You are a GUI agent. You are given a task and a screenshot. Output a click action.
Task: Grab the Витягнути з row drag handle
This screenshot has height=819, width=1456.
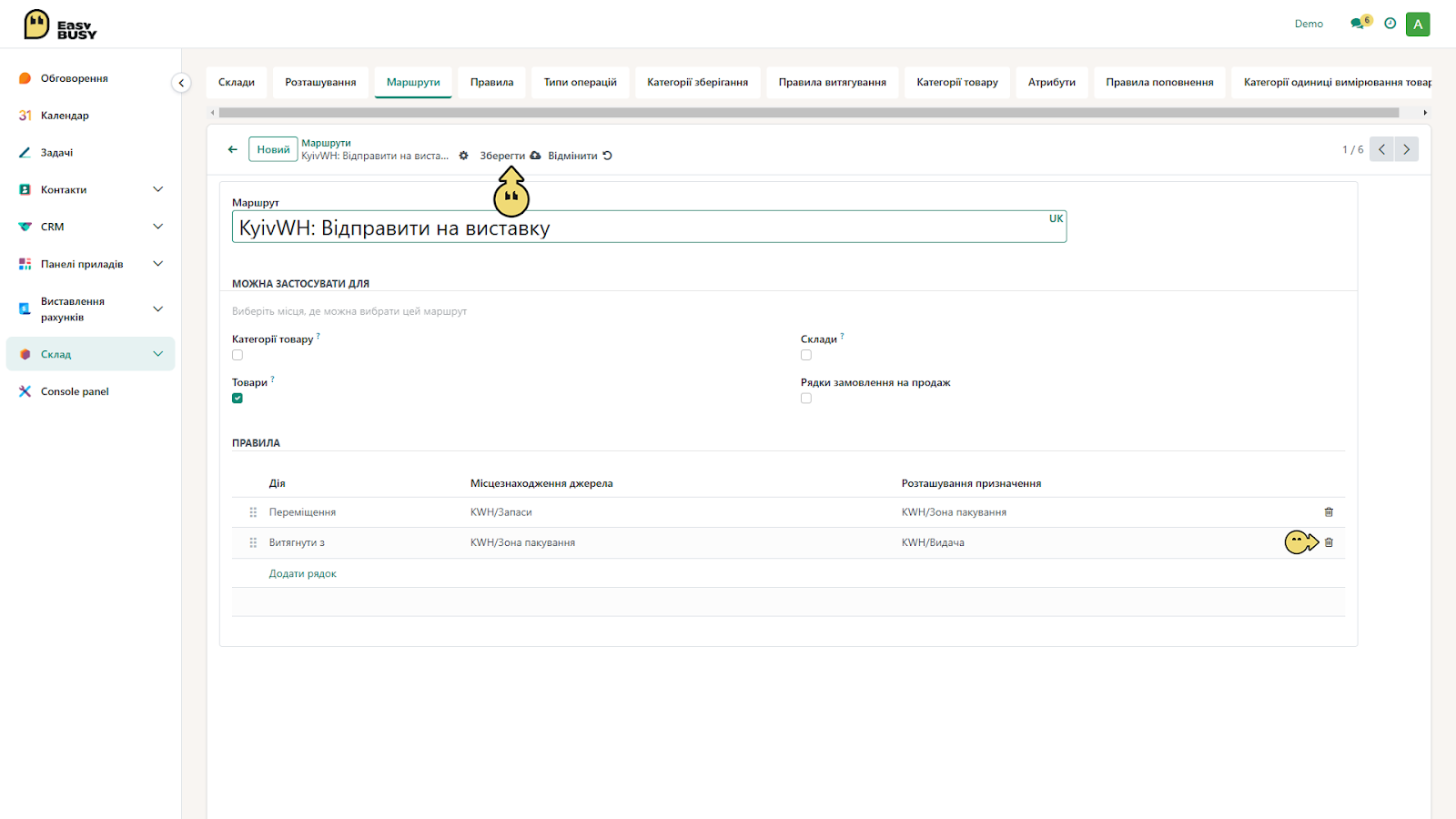click(x=253, y=542)
